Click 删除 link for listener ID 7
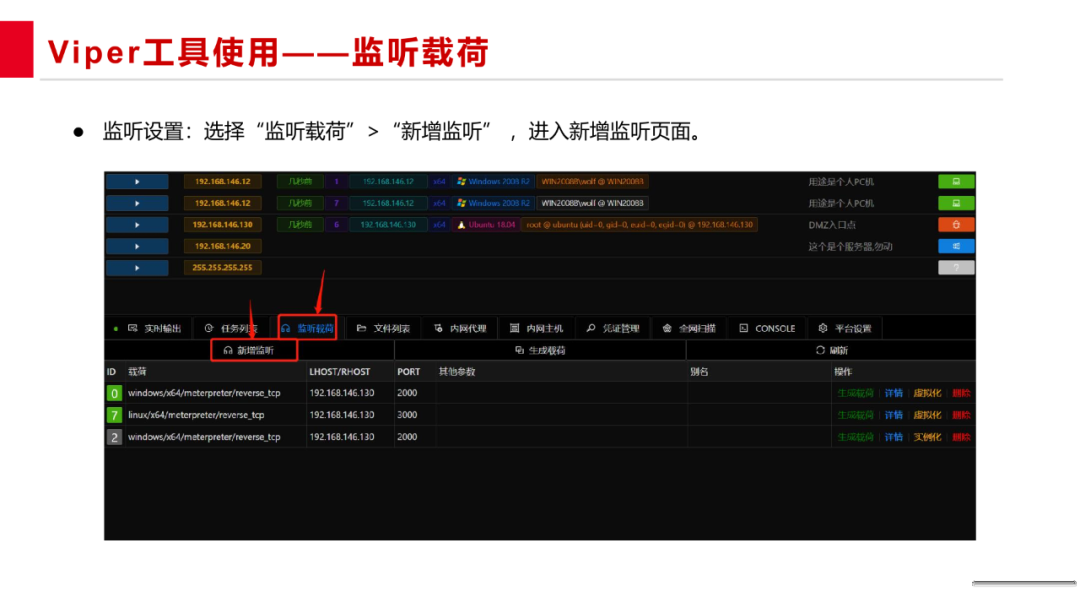 [961, 415]
